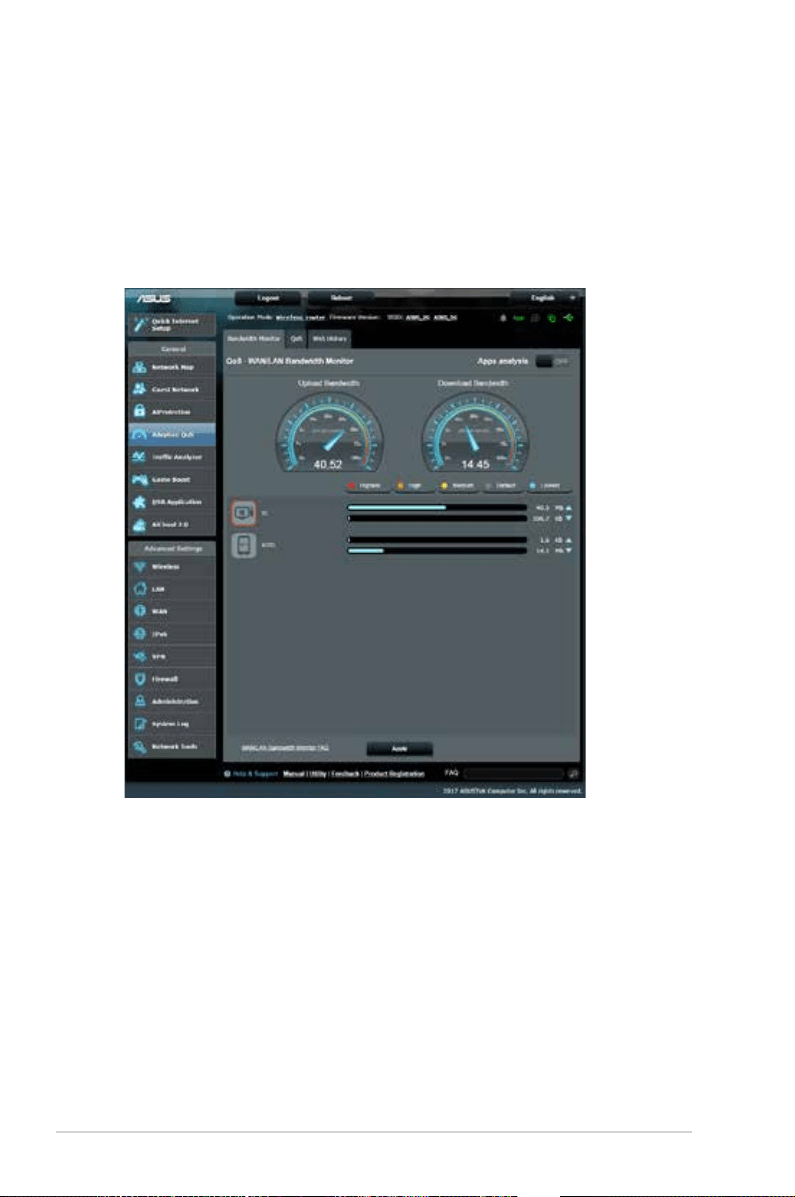The width and height of the screenshot is (795, 1197).
Task: Open Firewall shield icon settings
Action: 140,679
